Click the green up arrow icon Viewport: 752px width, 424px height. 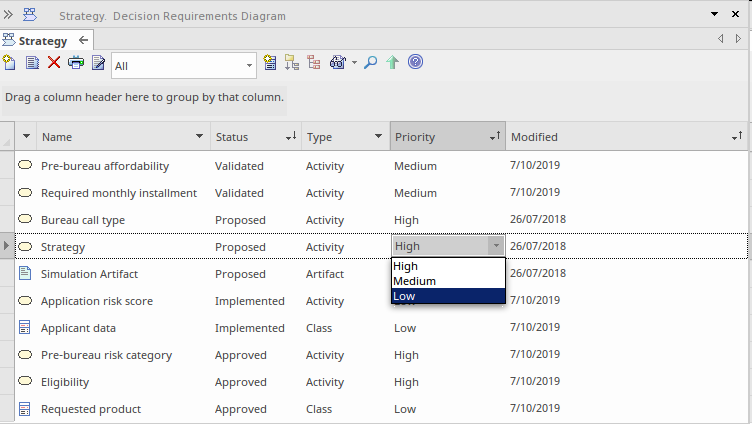click(x=392, y=63)
